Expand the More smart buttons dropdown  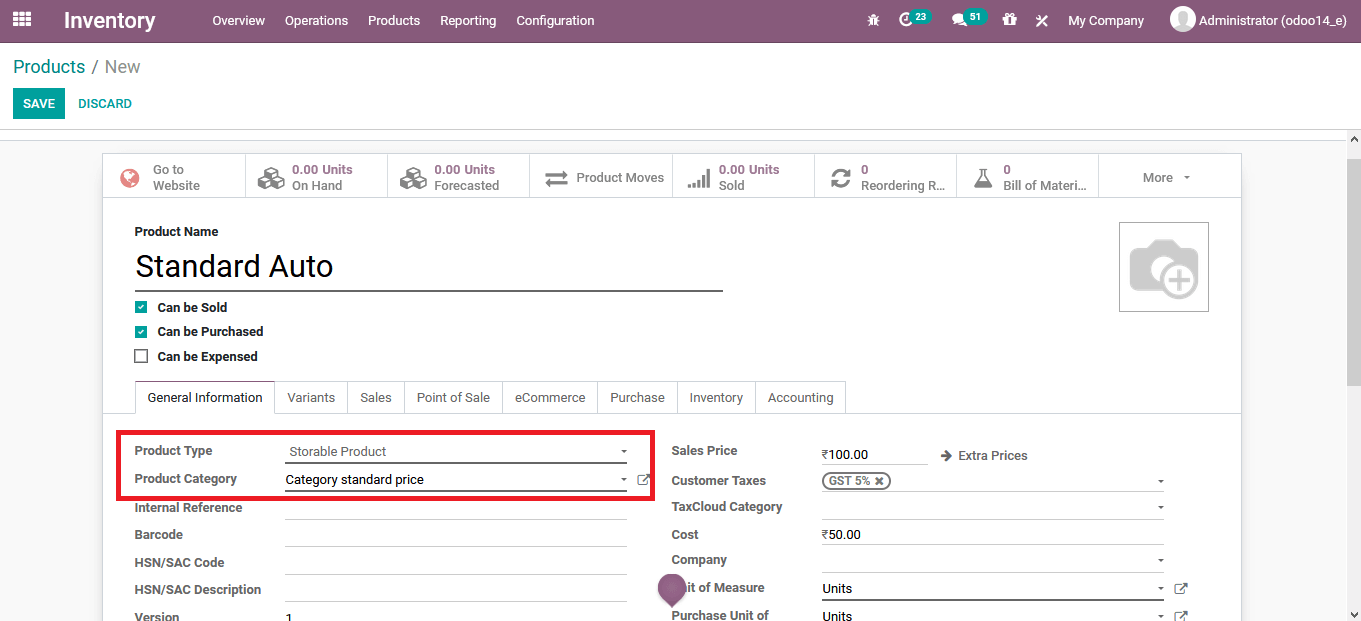(x=1169, y=177)
